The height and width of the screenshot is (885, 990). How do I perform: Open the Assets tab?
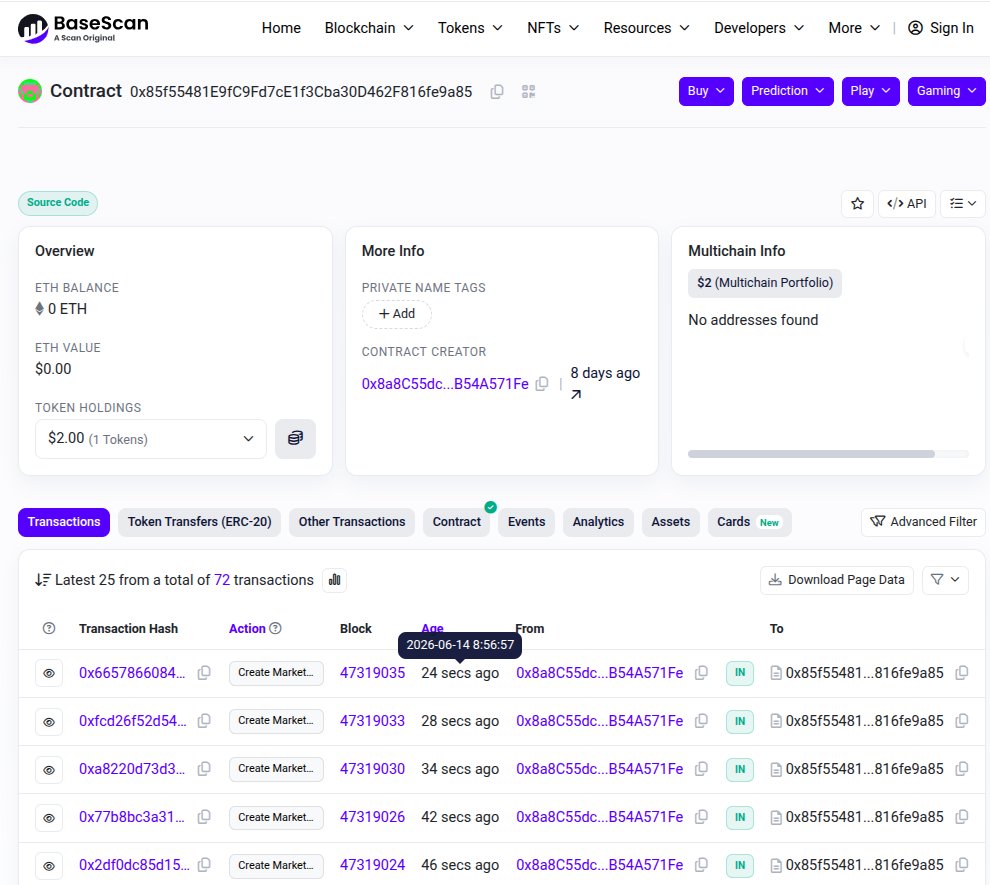click(671, 522)
